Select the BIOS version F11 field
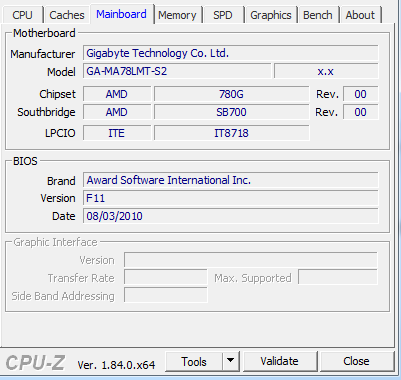The width and height of the screenshot is (401, 380). 231,198
